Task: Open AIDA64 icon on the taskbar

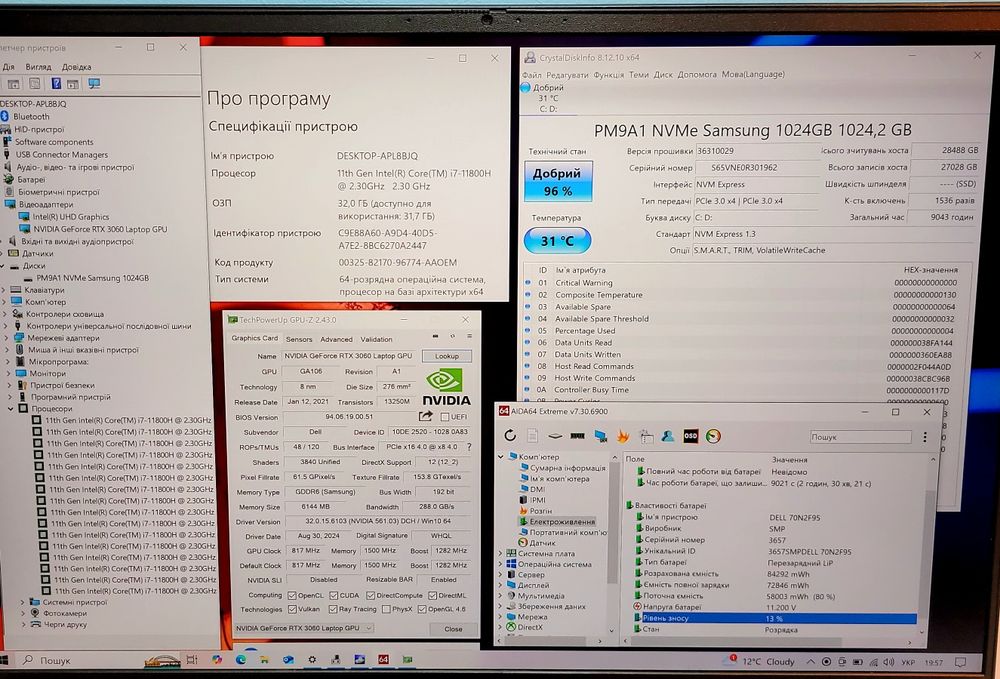Action: pyautogui.click(x=383, y=659)
